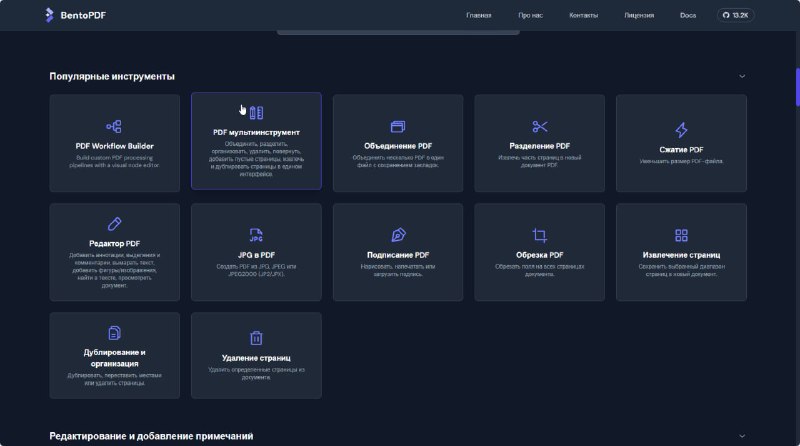800x446 pixels.
Task: Open the Дублирование и организация document icon
Action: click(x=114, y=333)
